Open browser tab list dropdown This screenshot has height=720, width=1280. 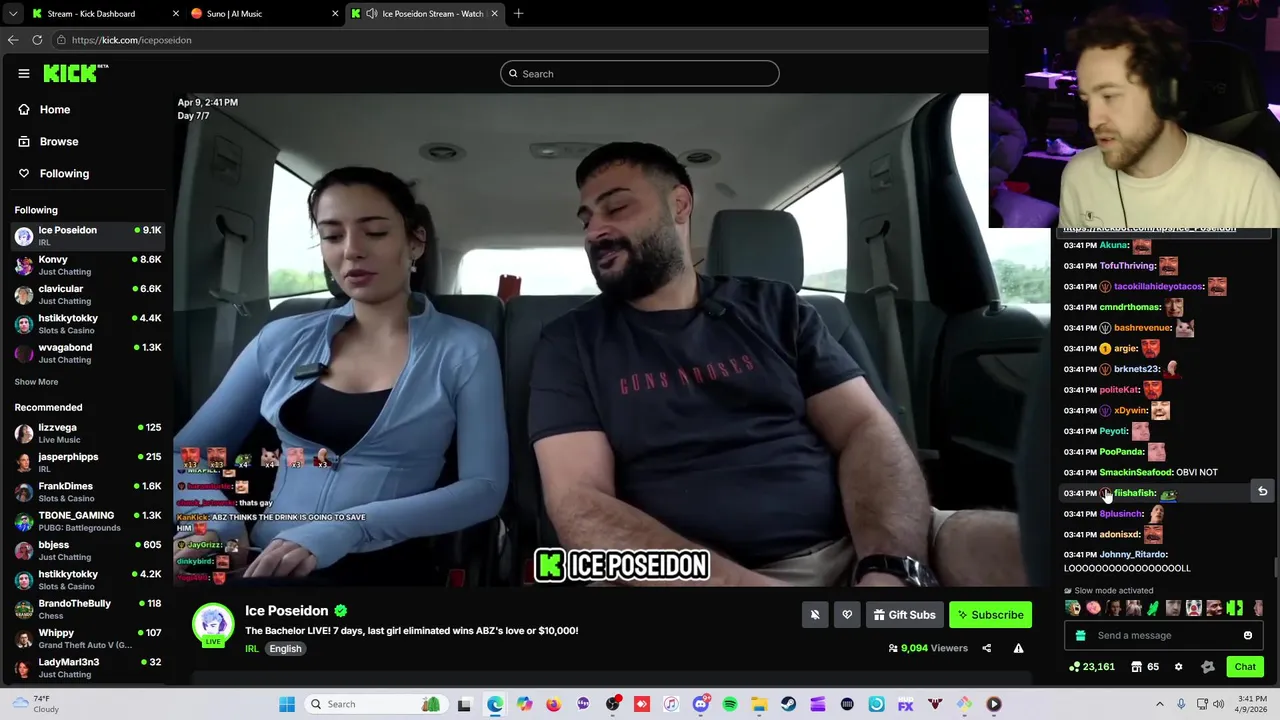[x=12, y=14]
